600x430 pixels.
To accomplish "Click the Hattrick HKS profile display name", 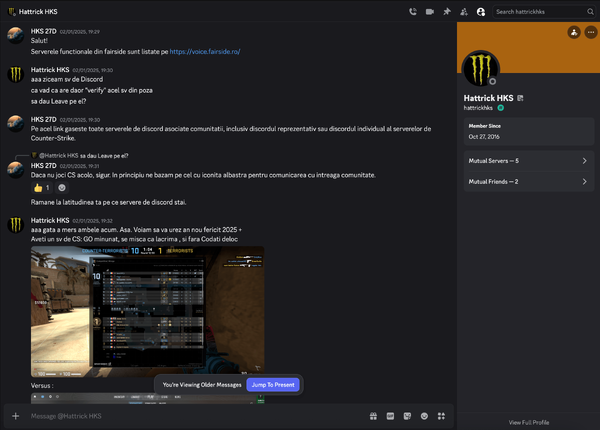I will pos(489,98).
